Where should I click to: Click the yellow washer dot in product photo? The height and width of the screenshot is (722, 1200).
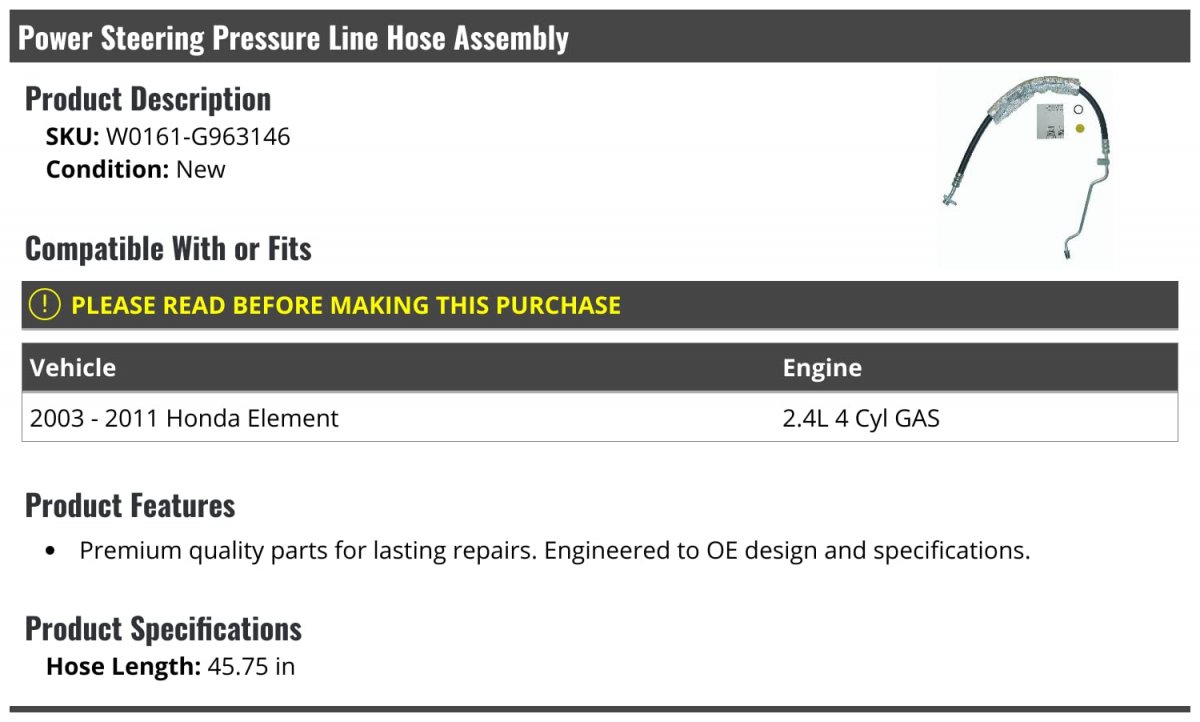pyautogui.click(x=1080, y=129)
